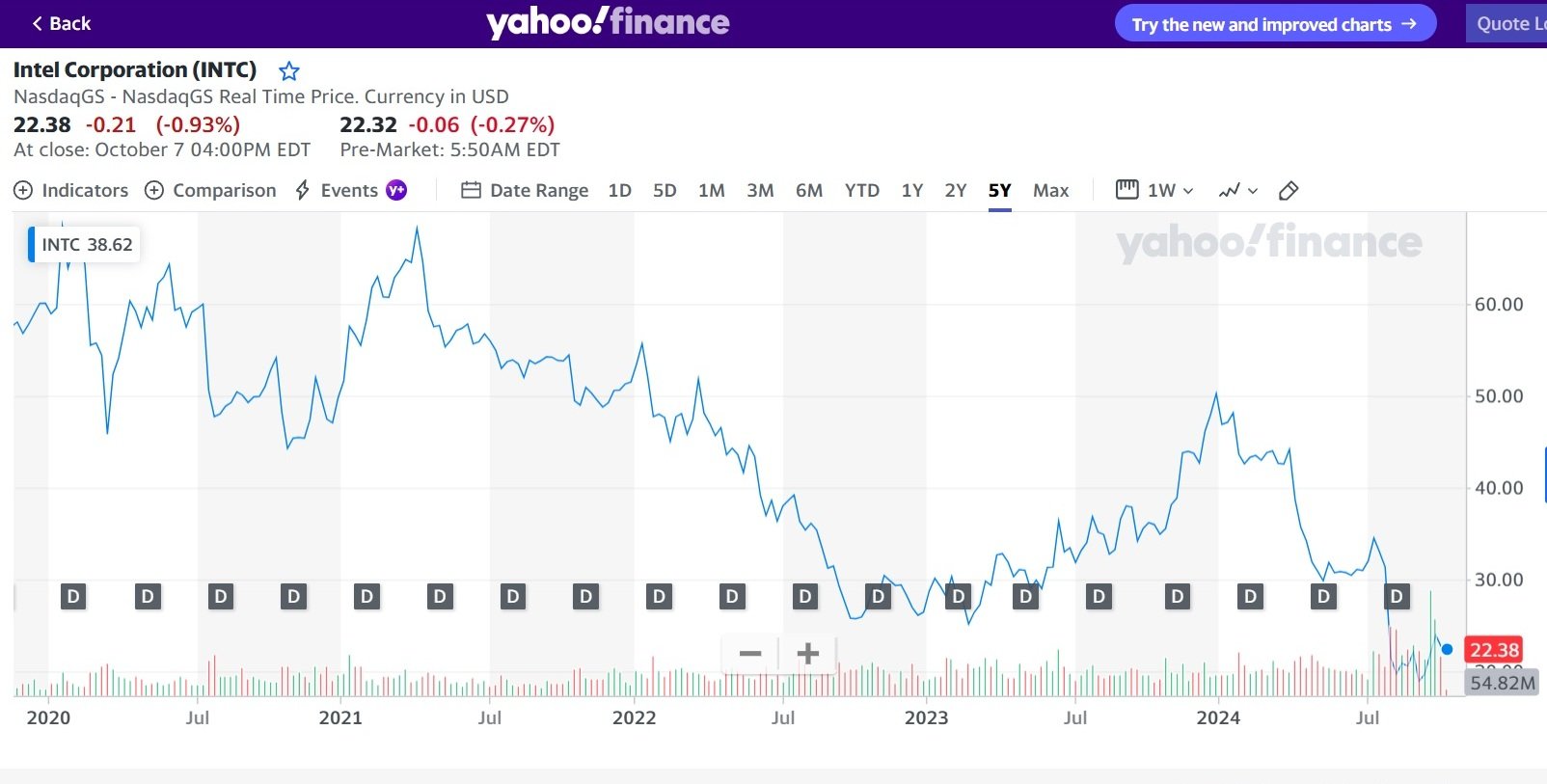Click the Back link
Image resolution: width=1547 pixels, height=784 pixels.
pyautogui.click(x=60, y=22)
